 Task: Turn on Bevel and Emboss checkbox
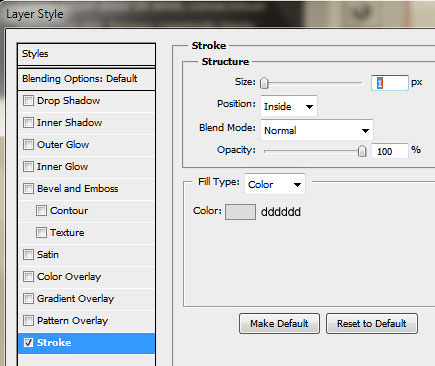[28, 189]
